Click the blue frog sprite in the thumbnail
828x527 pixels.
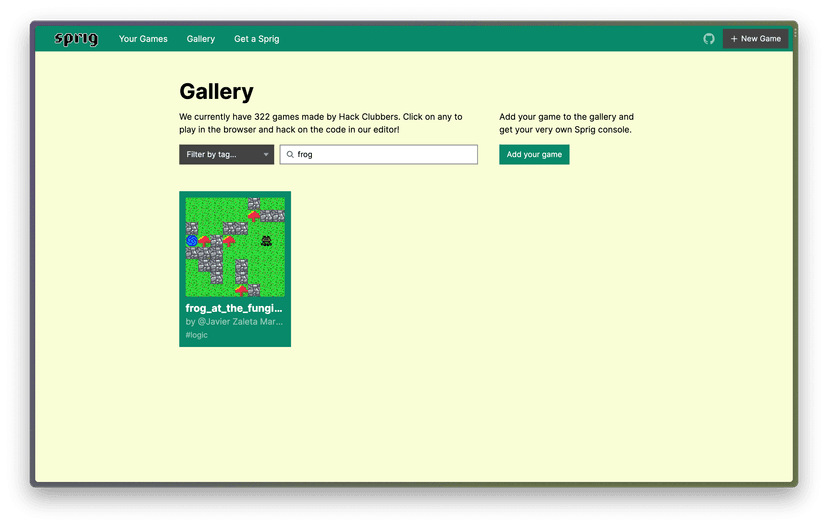click(192, 240)
